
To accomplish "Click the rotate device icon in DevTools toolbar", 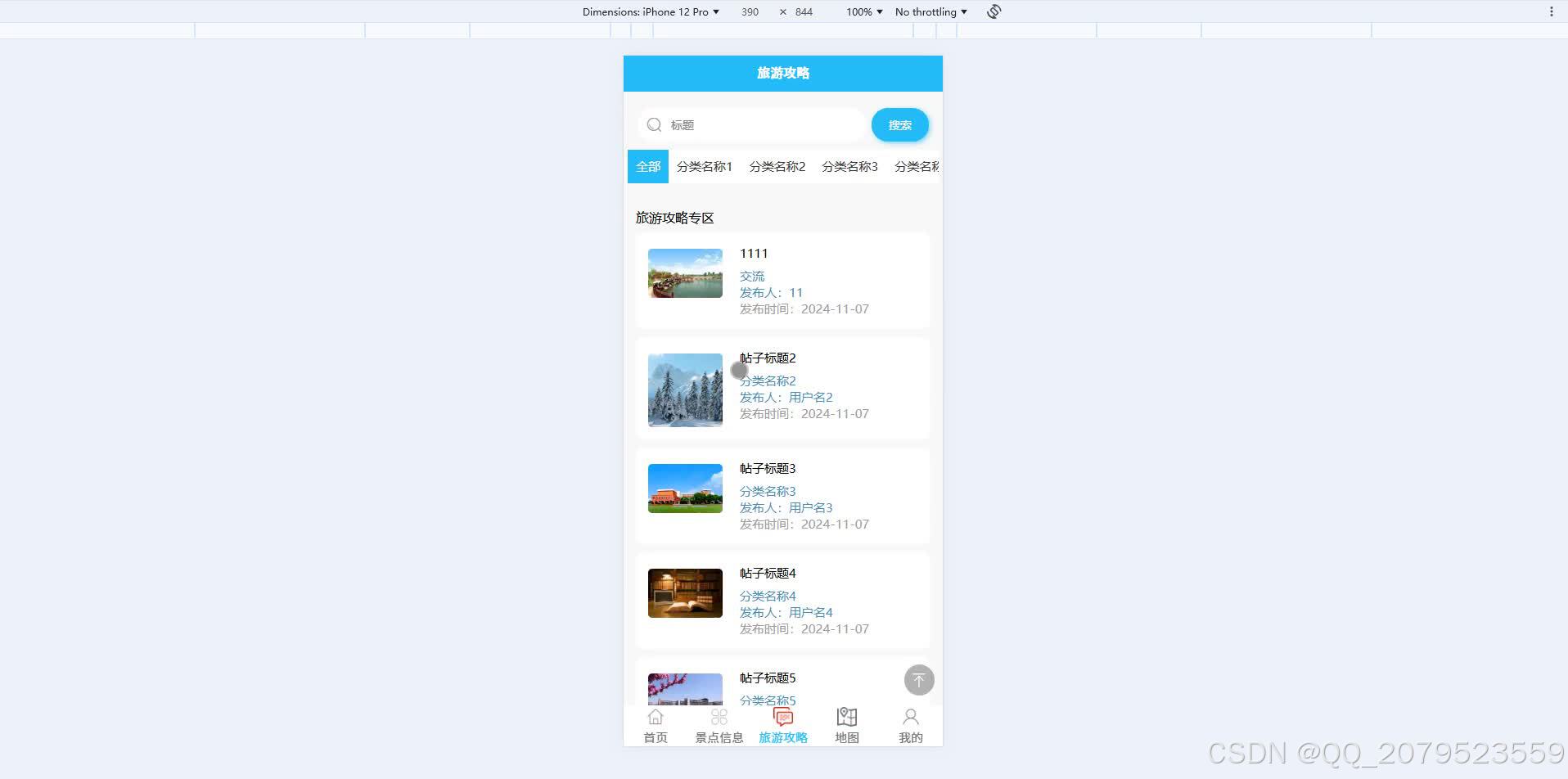I will click(994, 11).
